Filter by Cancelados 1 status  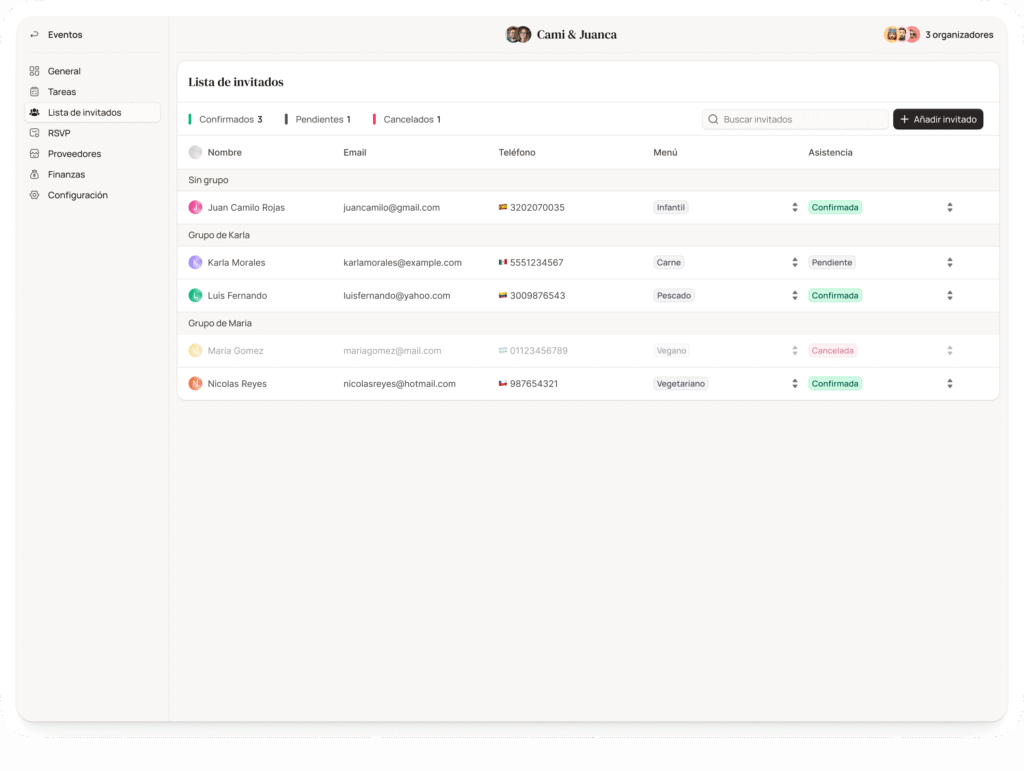[x=411, y=119]
